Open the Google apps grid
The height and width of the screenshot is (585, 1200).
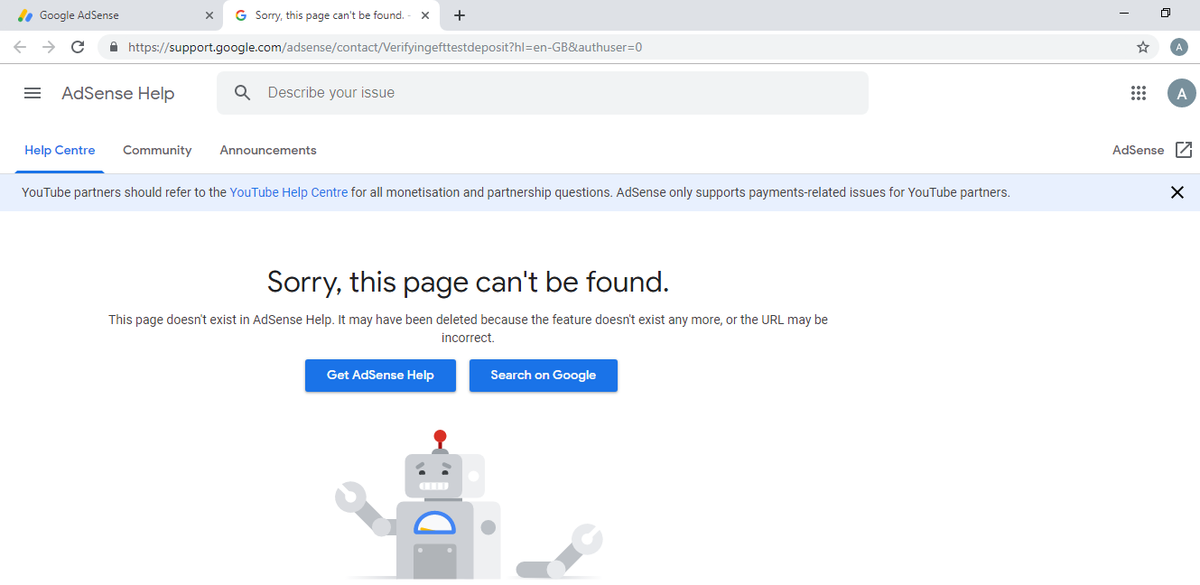[x=1137, y=93]
